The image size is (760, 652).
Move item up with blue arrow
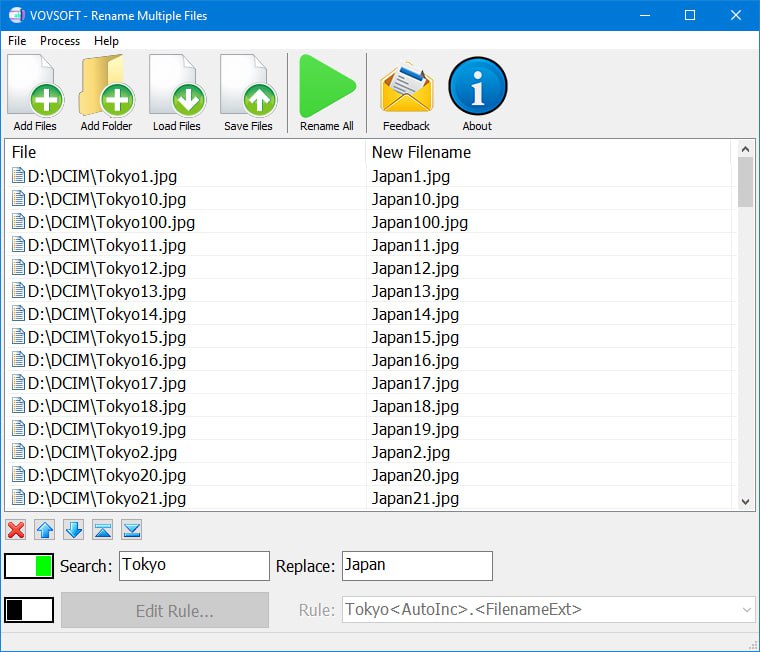[x=45, y=530]
